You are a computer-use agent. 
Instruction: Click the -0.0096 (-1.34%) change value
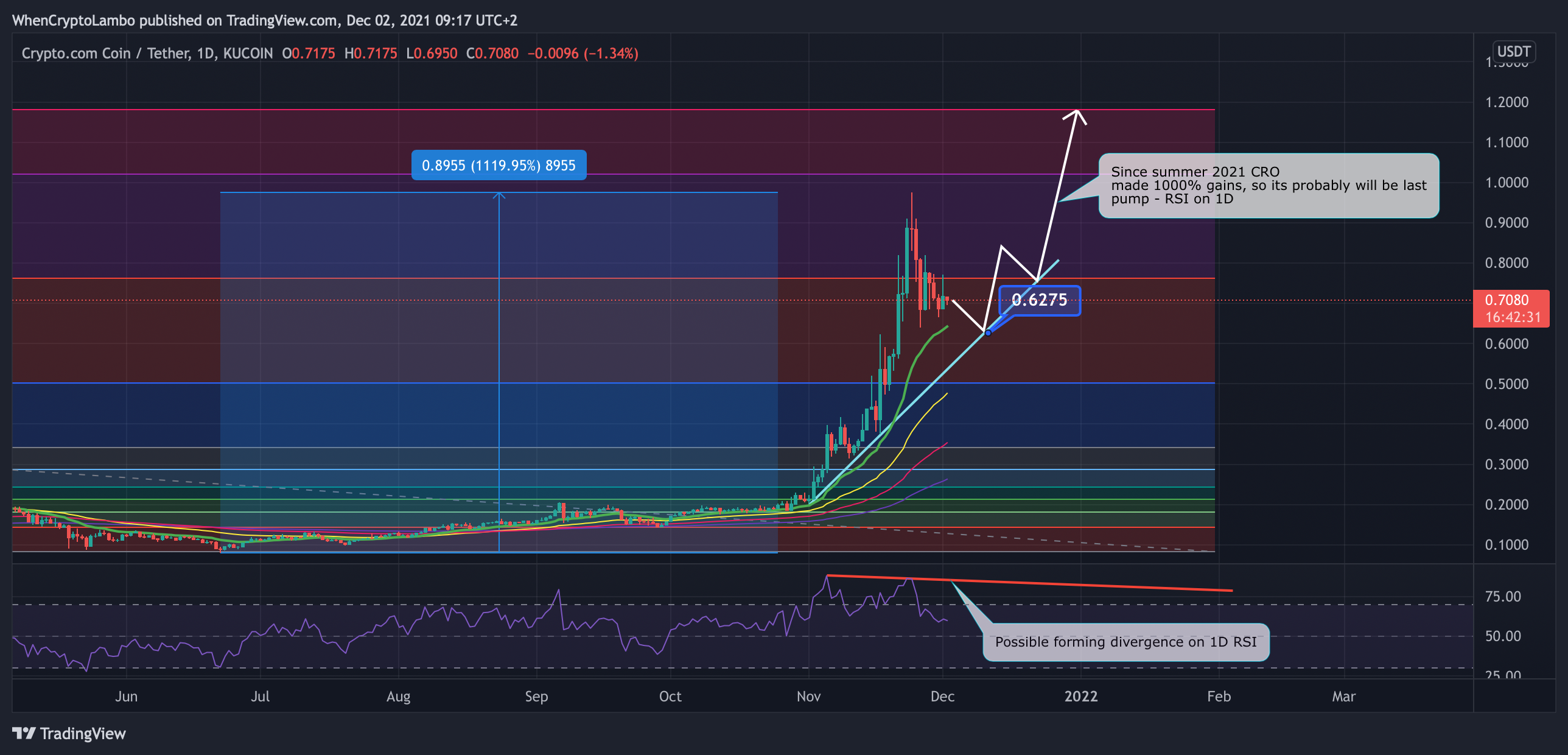coord(583,54)
